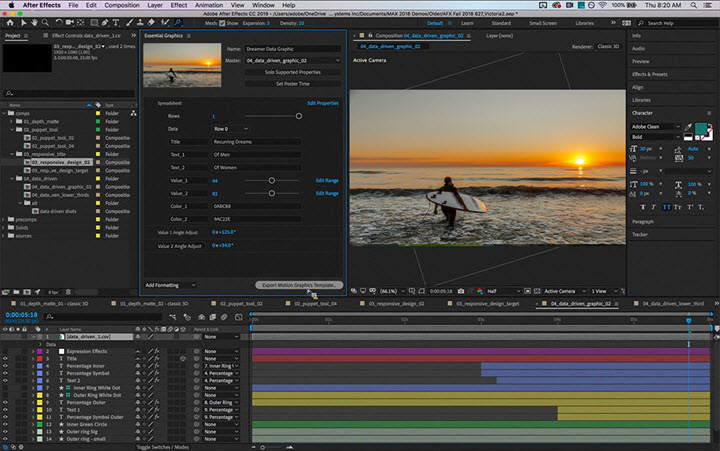Image resolution: width=720 pixels, height=451 pixels.
Task: Hide the Title layer eye icon
Action: (x=5, y=359)
